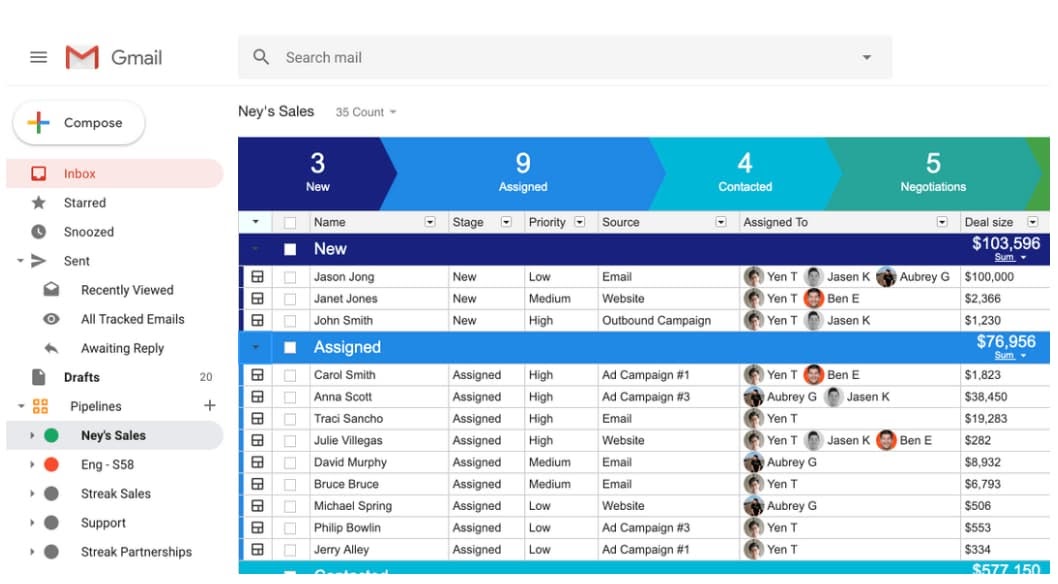1058x584 pixels.
Task: Check the Assigned group checkbox
Action: (x=290, y=347)
